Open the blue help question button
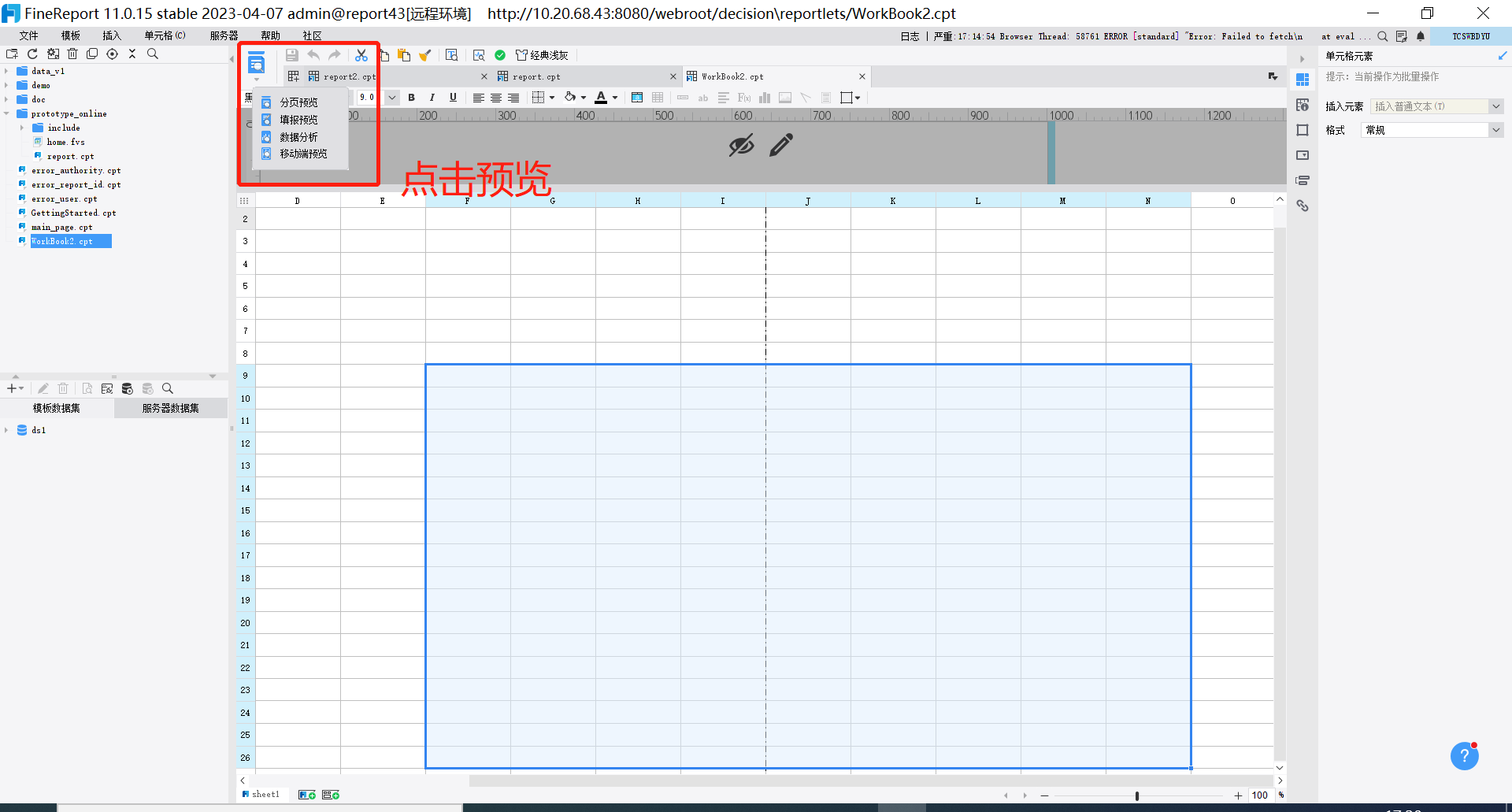Image resolution: width=1512 pixels, height=812 pixels. point(1465,756)
